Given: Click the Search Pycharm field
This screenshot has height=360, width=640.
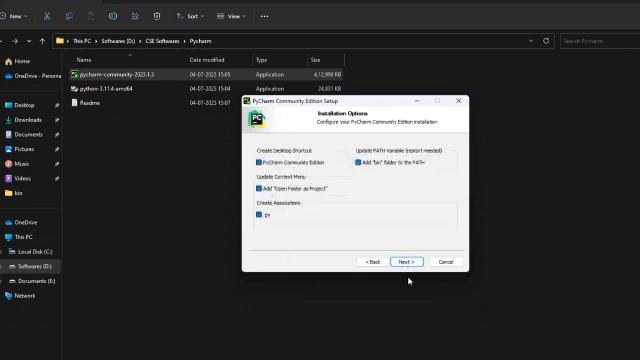Looking at the screenshot, I should [x=600, y=41].
